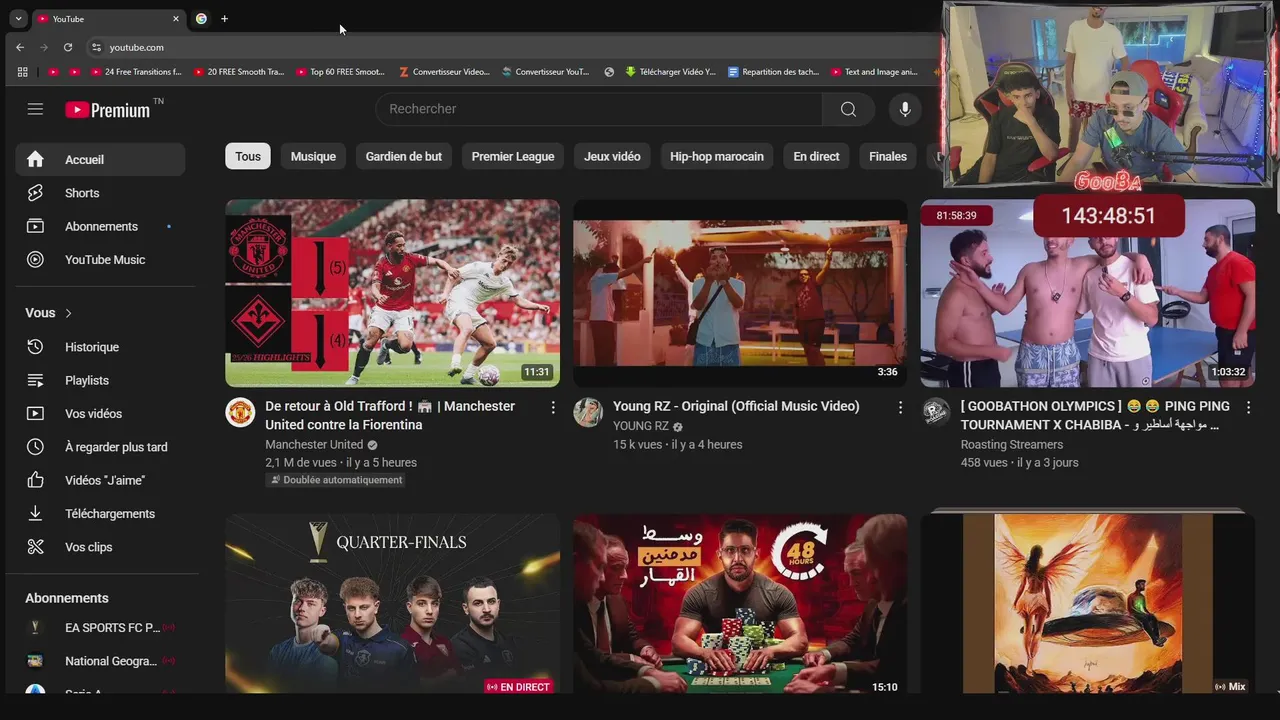Open National Geographic subscription channel
Screen dimensions: 1280x720
click(x=100, y=661)
